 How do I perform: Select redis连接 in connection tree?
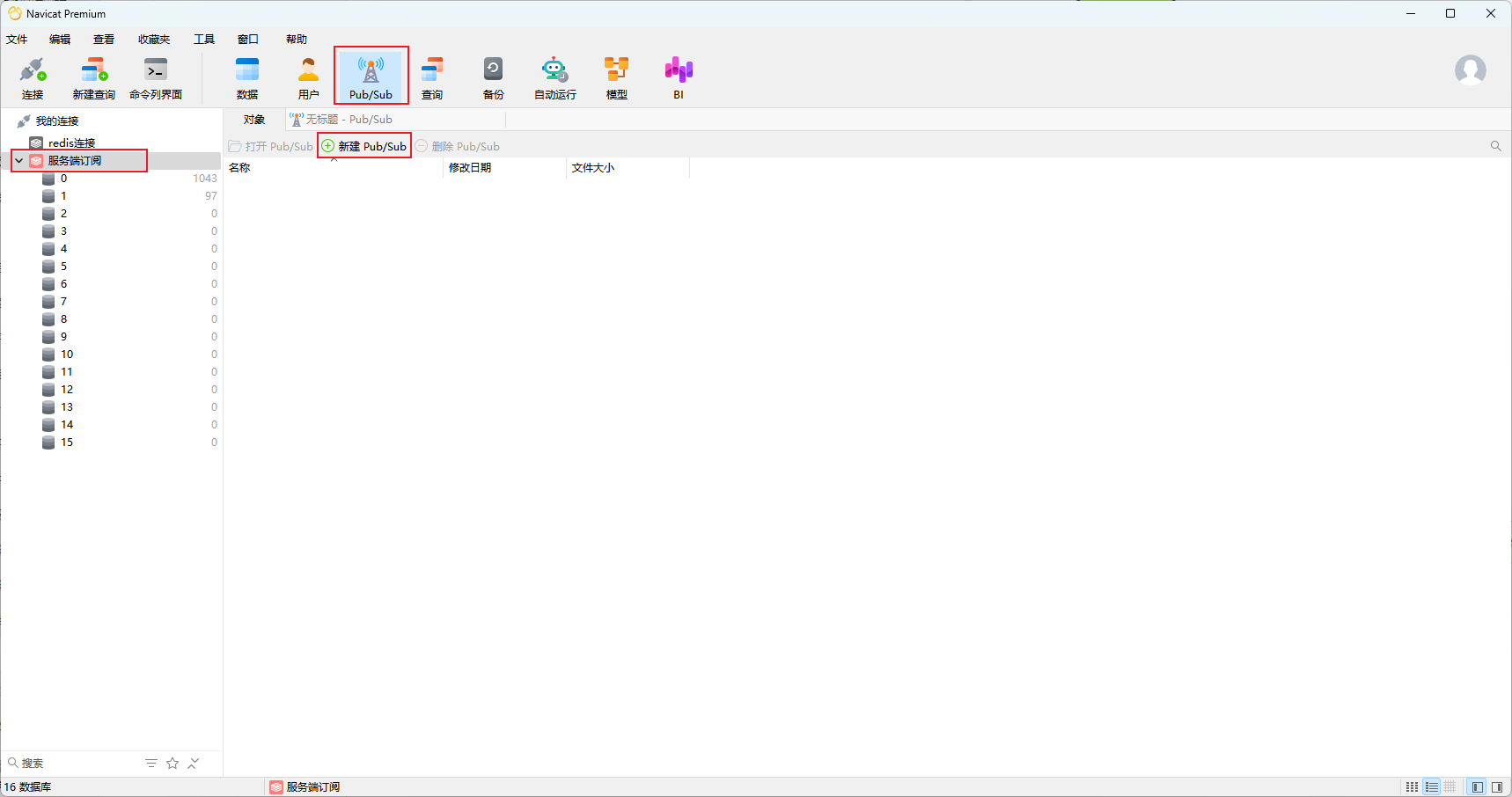click(x=71, y=143)
